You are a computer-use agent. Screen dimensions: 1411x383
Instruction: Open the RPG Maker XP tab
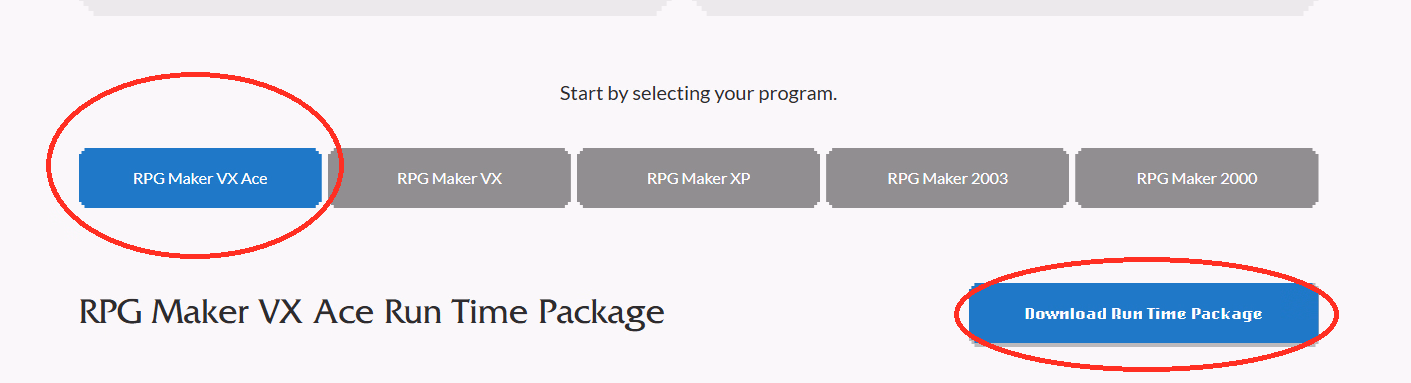tap(698, 179)
